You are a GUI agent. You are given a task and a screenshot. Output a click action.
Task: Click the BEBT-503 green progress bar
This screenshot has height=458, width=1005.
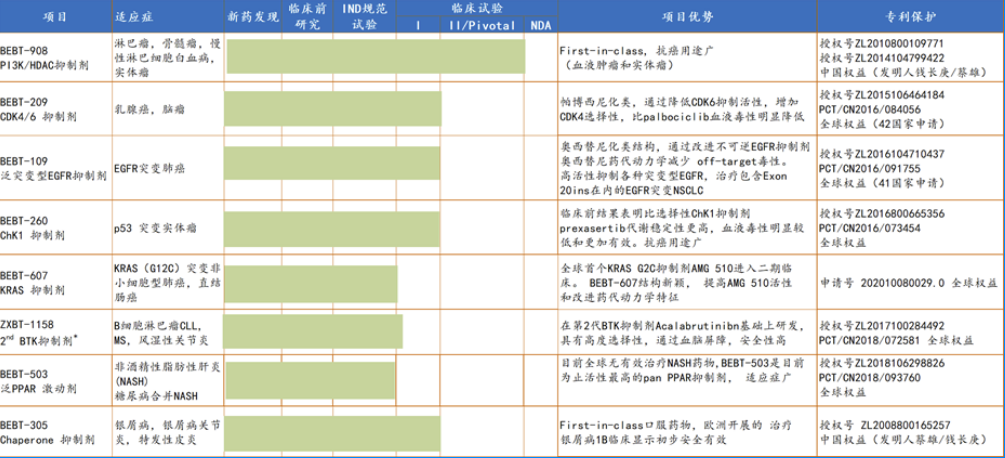coord(310,382)
